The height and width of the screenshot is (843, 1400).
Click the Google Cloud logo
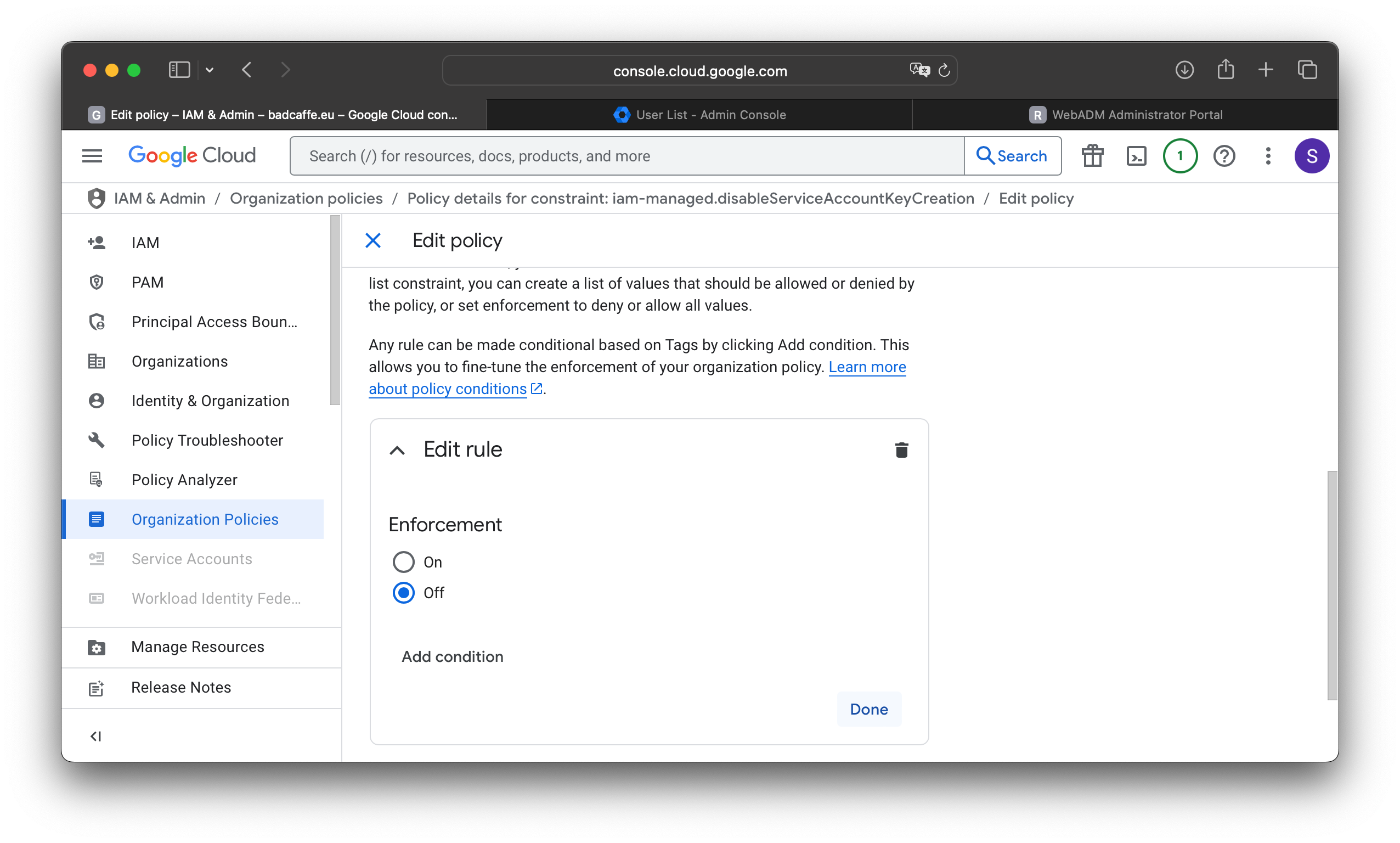point(192,156)
